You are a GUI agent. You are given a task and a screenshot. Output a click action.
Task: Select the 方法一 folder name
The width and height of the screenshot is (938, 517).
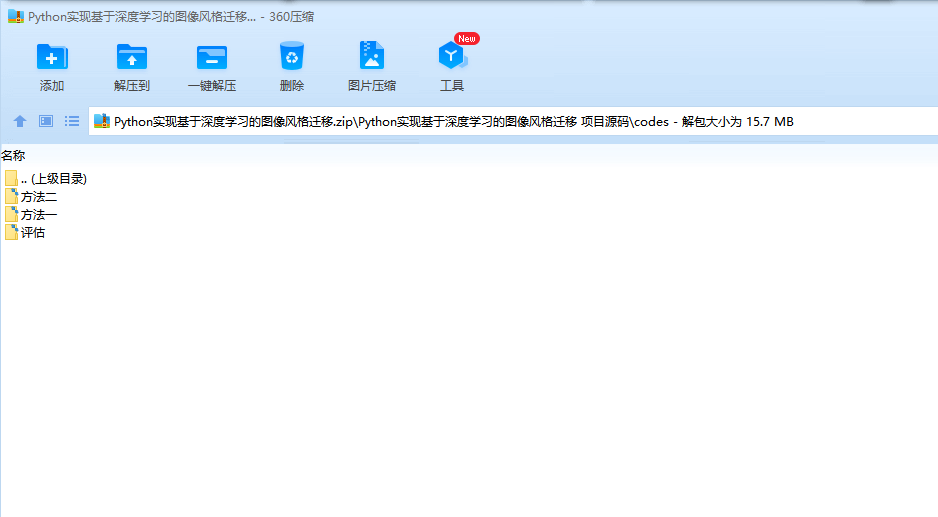coord(39,215)
